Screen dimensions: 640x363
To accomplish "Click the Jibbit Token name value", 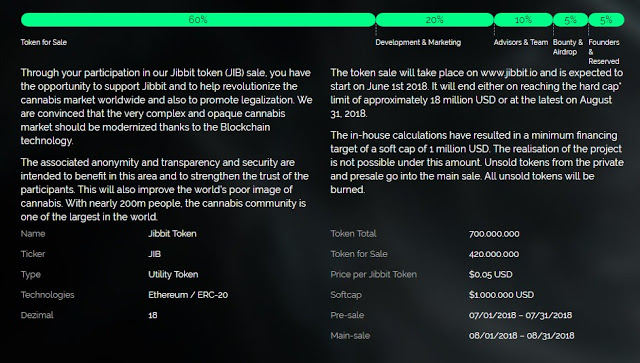I will (172, 234).
